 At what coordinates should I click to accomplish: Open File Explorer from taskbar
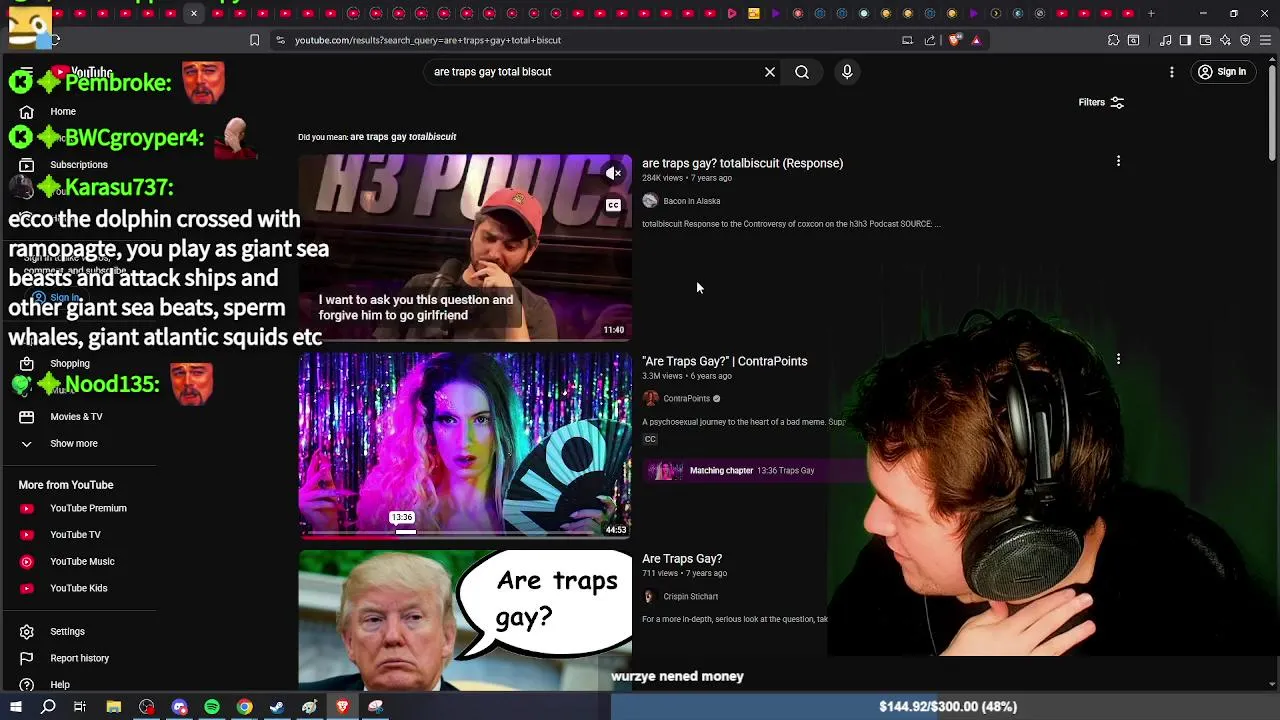[x=114, y=707]
